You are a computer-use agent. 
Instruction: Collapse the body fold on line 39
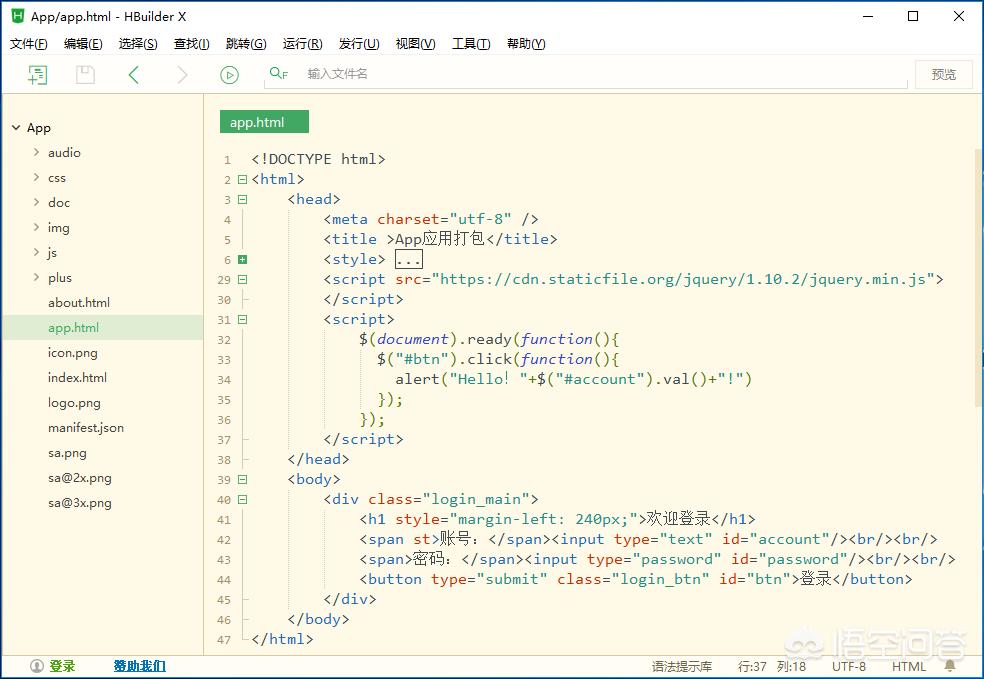[x=243, y=479]
